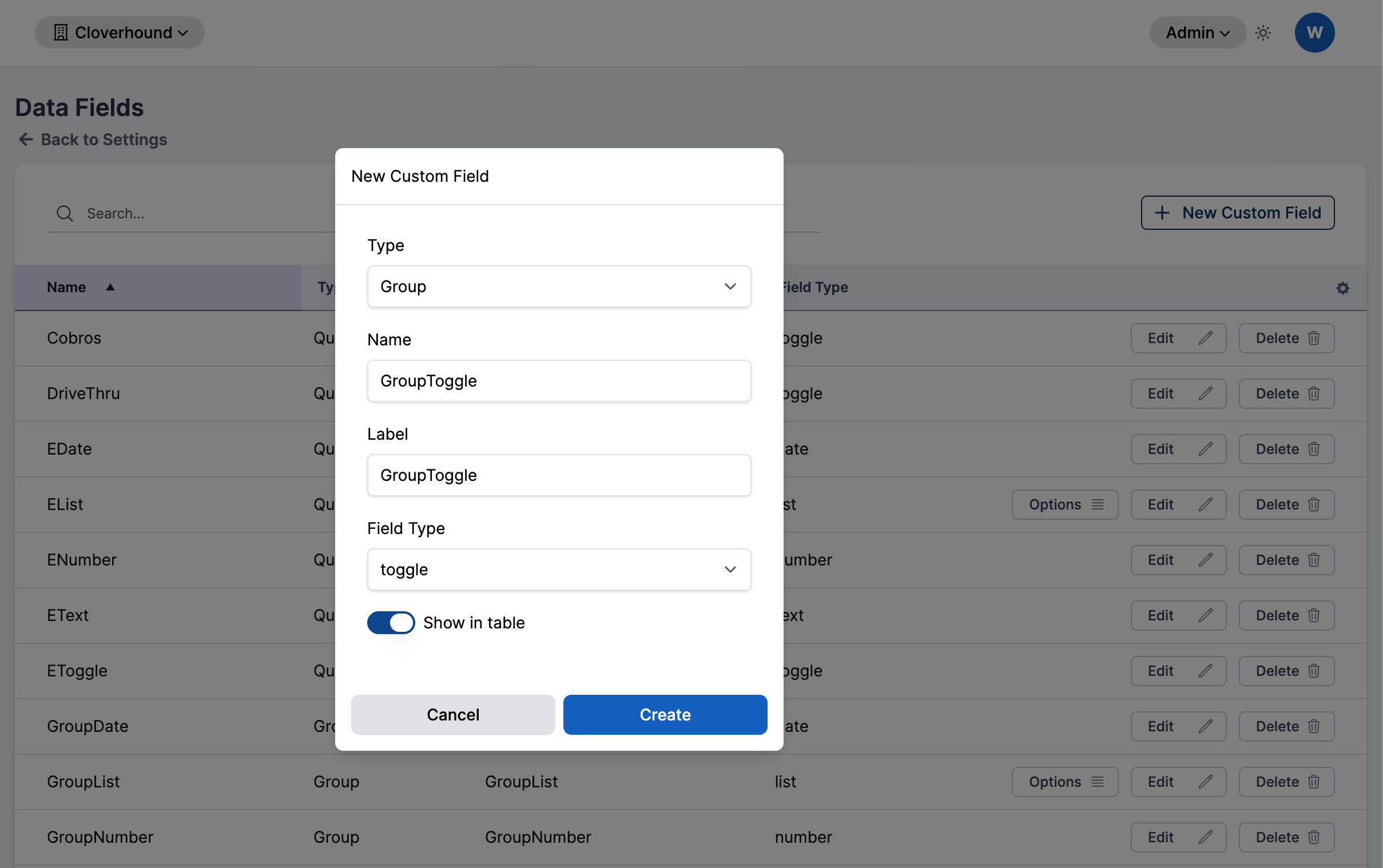This screenshot has width=1383, height=868.
Task: Click the pencil icon in EList row
Action: [1205, 504]
